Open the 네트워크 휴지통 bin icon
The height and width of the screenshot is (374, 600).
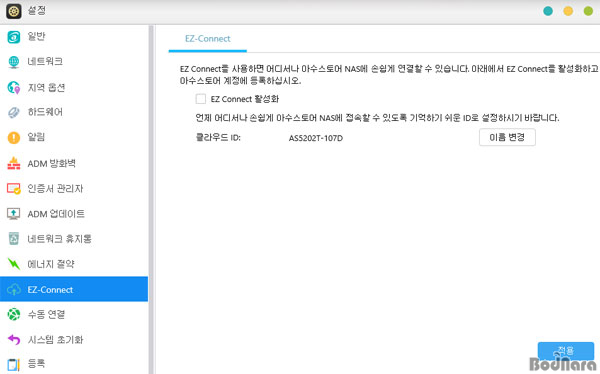click(14, 239)
